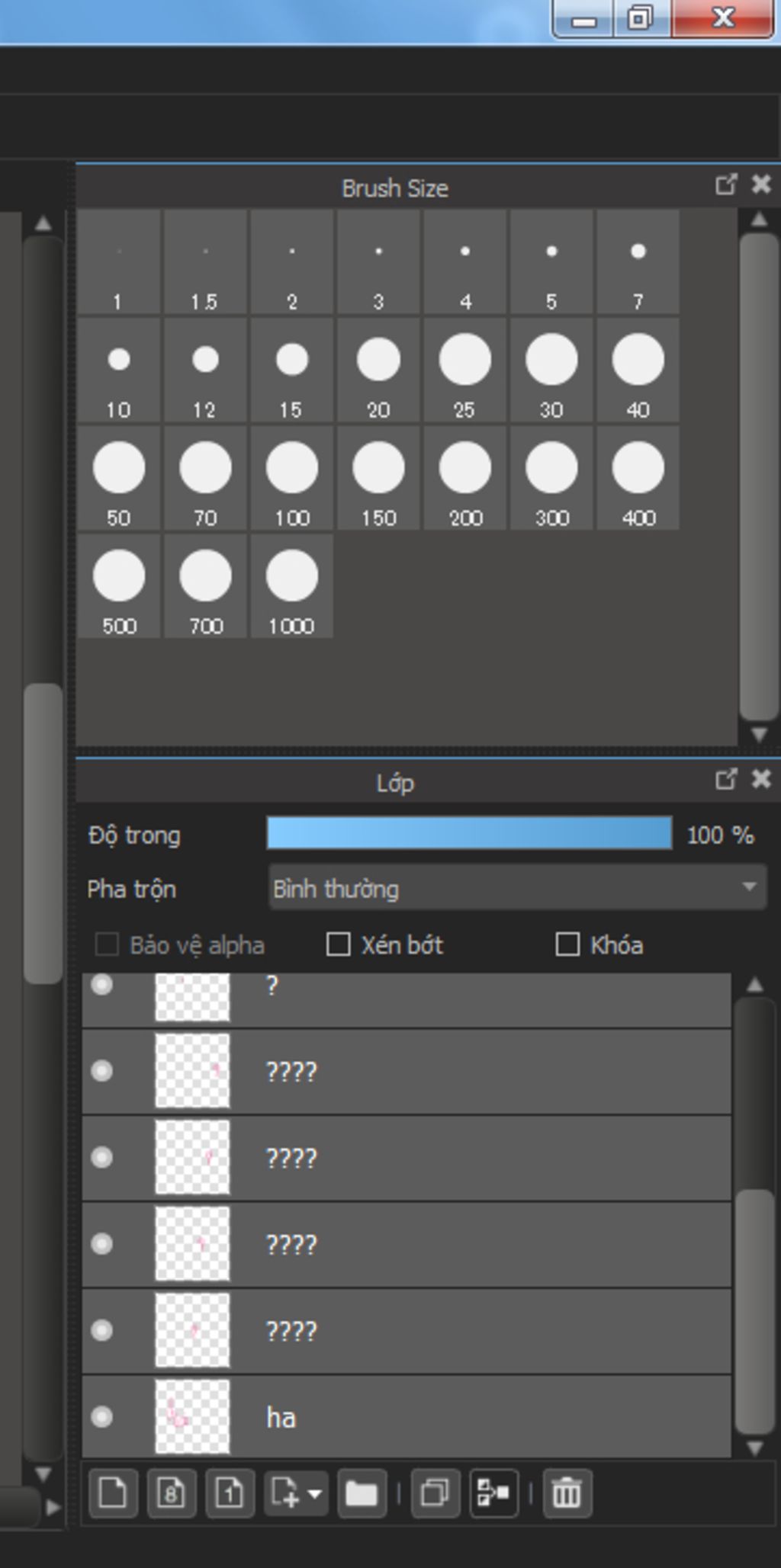Screen dimensions: 781x1568
Task: Add a new 8-bit layer
Action: [x=171, y=1493]
